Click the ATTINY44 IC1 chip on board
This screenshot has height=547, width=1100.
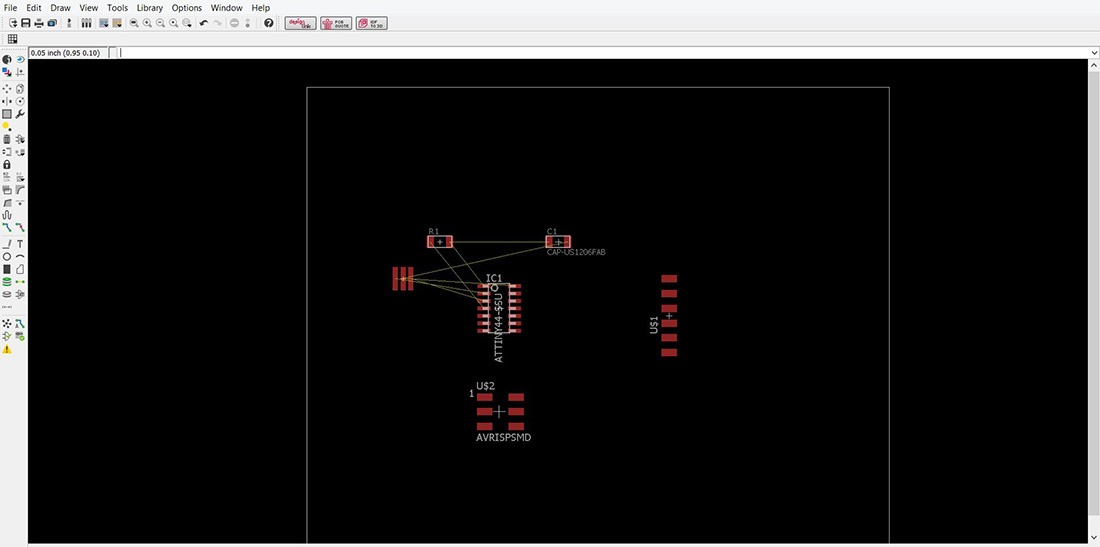pos(499,308)
